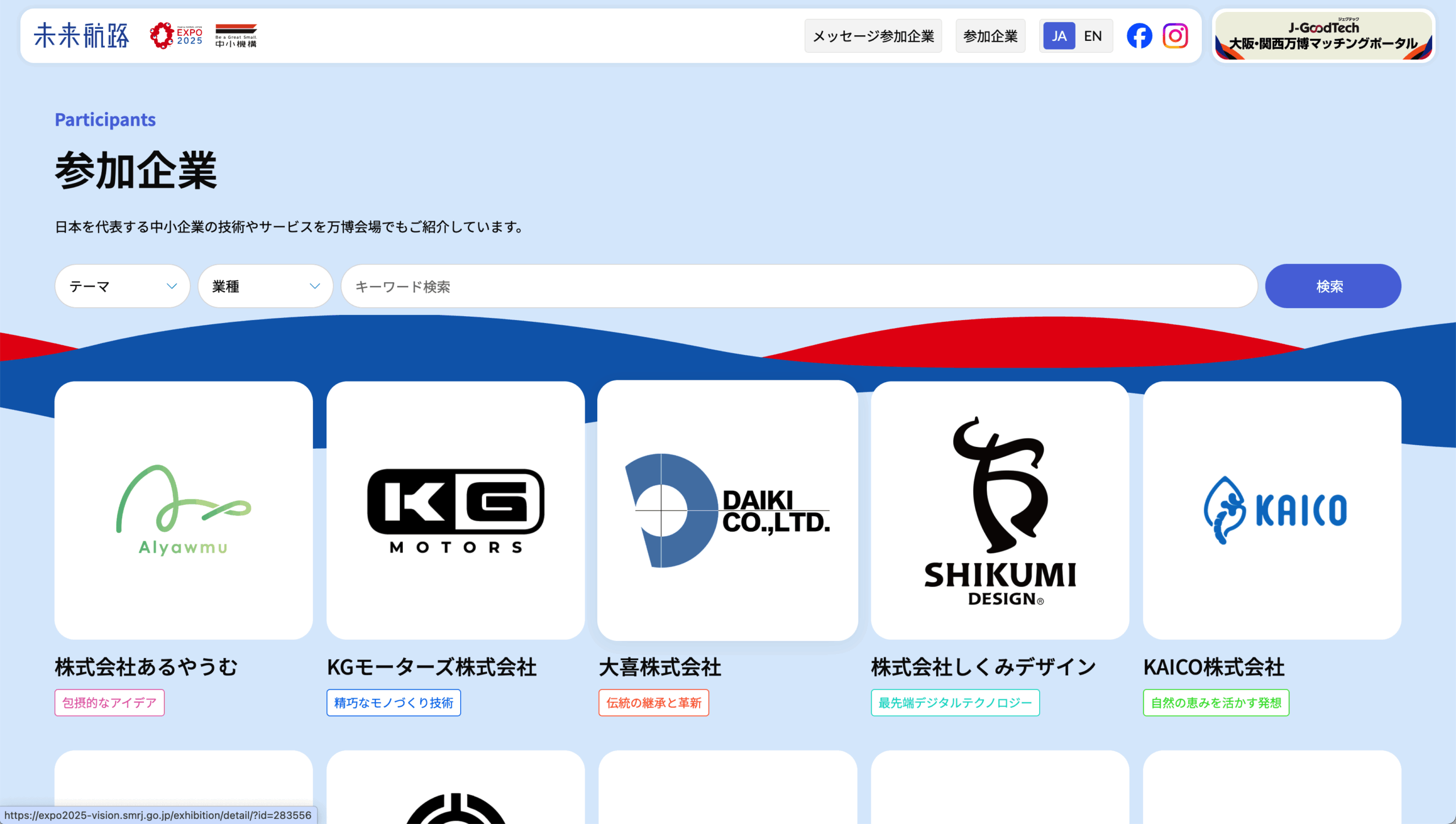Open the Instagram icon link

point(1175,36)
